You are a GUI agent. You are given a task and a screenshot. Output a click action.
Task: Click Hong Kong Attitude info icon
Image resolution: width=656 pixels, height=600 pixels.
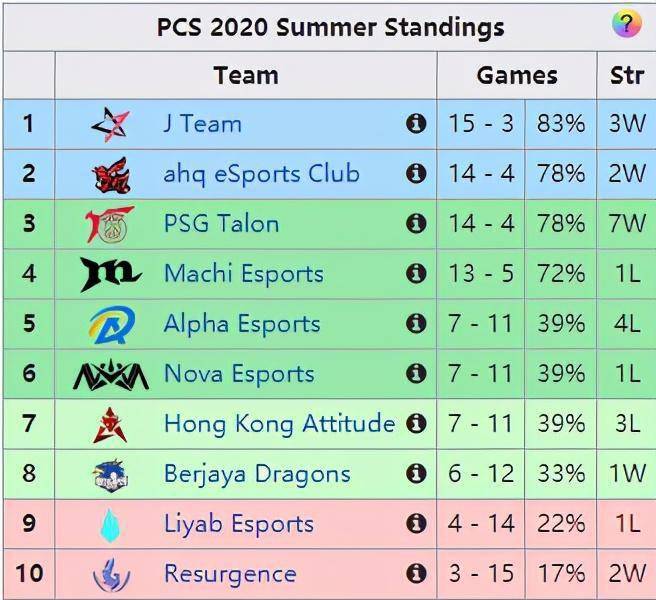[x=416, y=423]
